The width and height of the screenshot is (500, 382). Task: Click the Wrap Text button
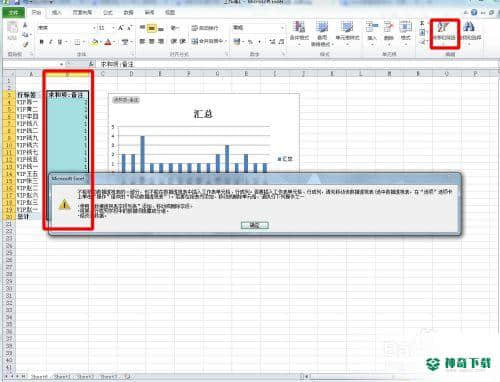click(x=205, y=28)
